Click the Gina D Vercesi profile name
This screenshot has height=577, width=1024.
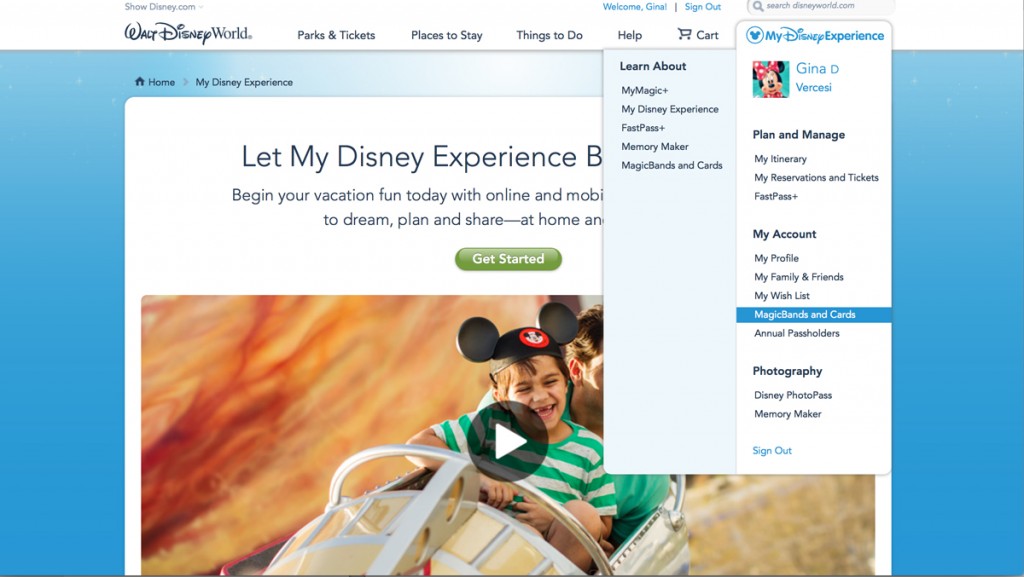[817, 78]
